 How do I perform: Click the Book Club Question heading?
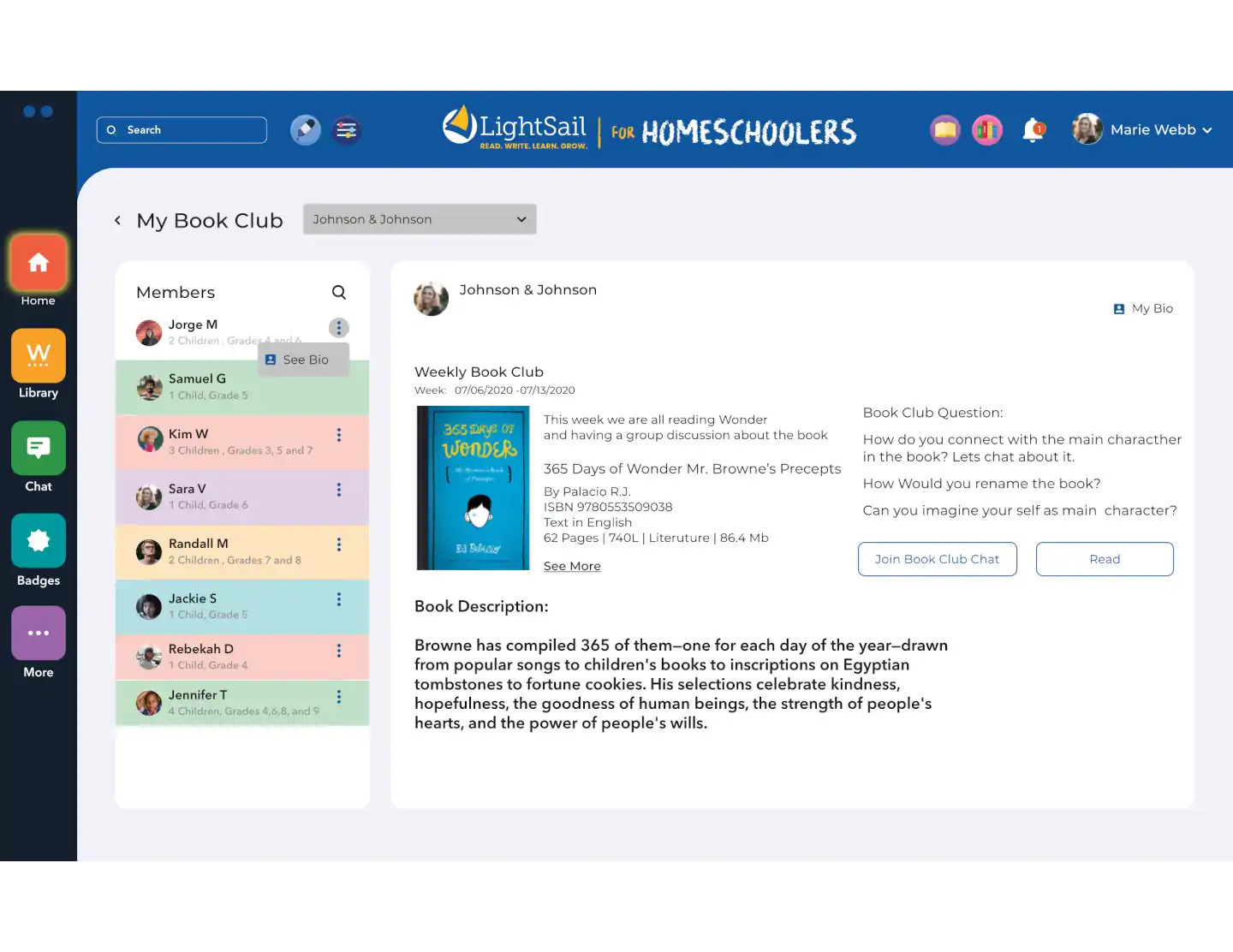point(932,413)
